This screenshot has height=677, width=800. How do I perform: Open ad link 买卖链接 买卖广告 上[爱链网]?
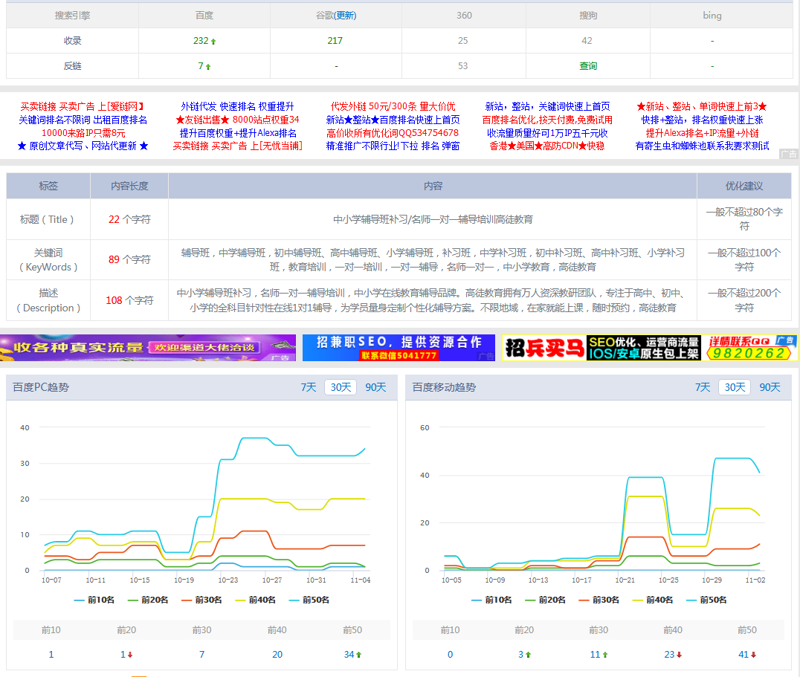(x=83, y=107)
